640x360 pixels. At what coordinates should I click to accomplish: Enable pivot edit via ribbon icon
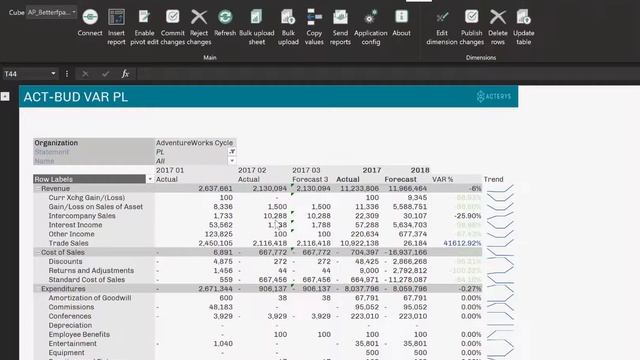(x=144, y=17)
